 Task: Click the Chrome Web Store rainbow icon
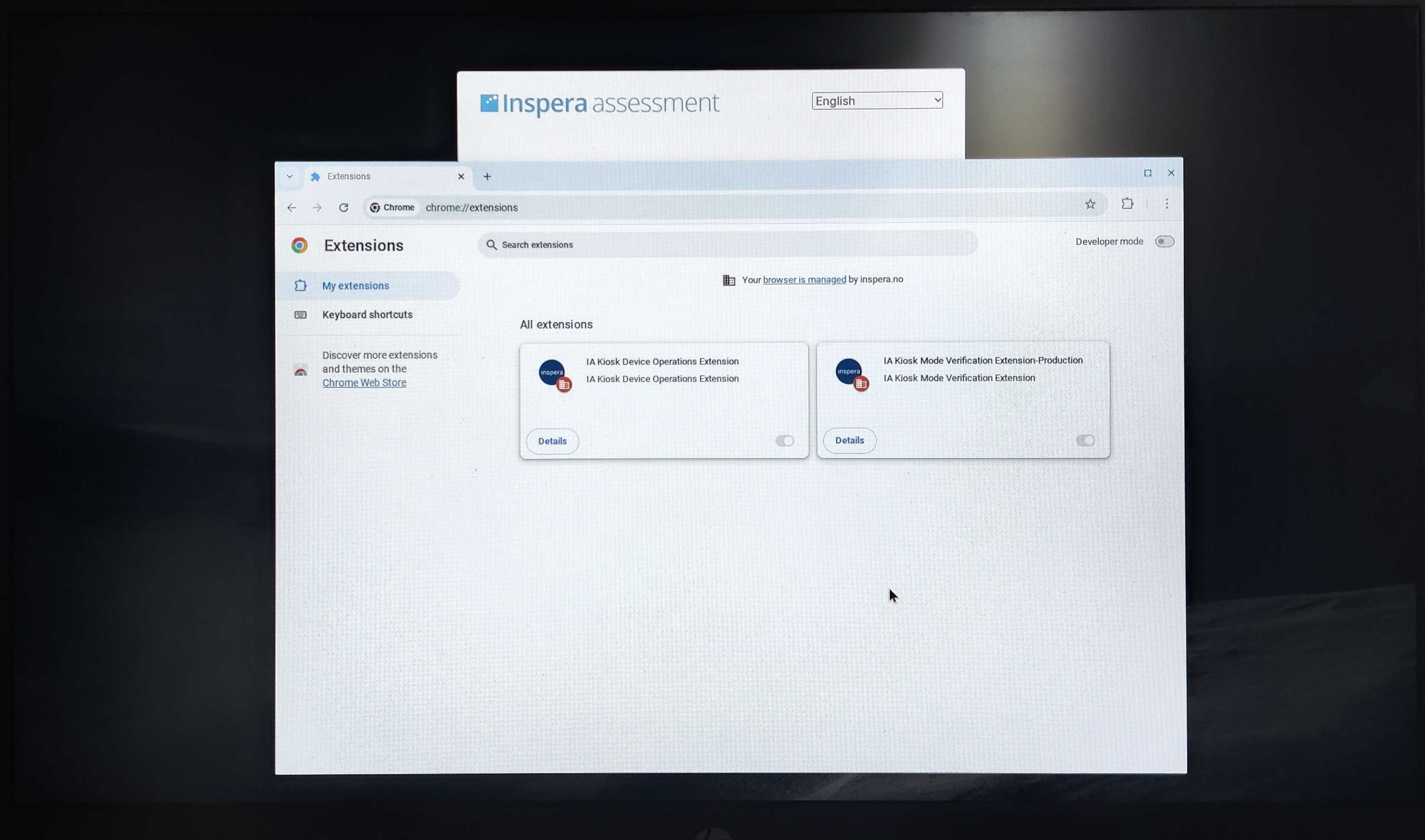click(x=301, y=370)
